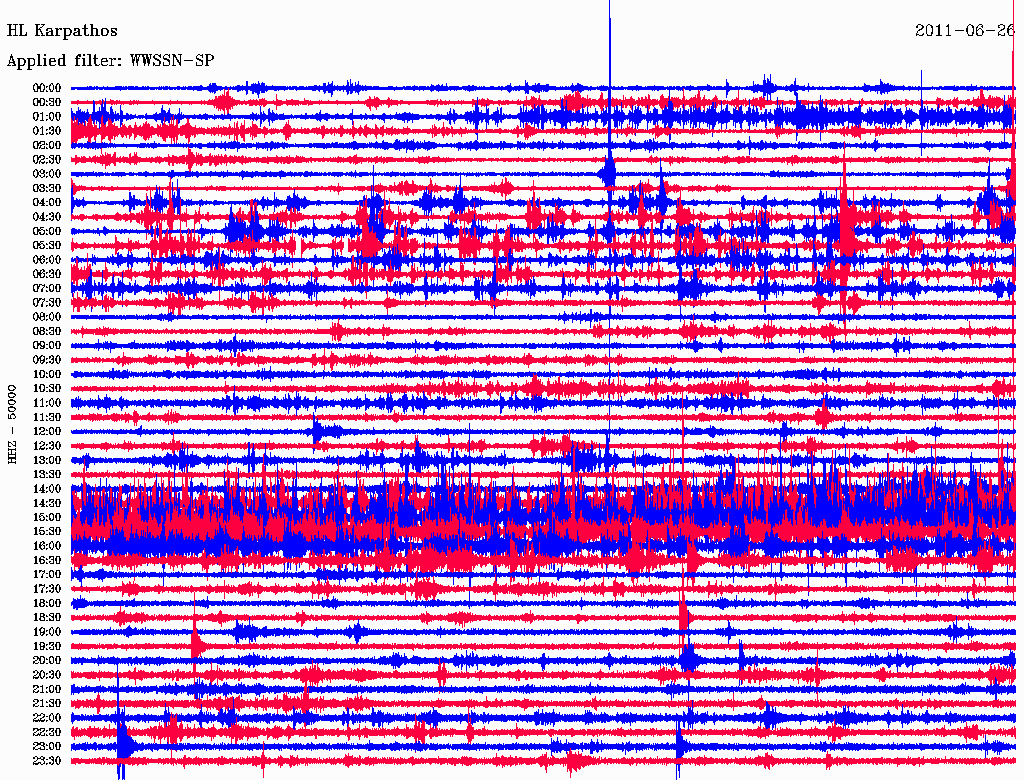The width and height of the screenshot is (1024, 780).
Task: Select the 01:30 time label
Action: point(47,131)
